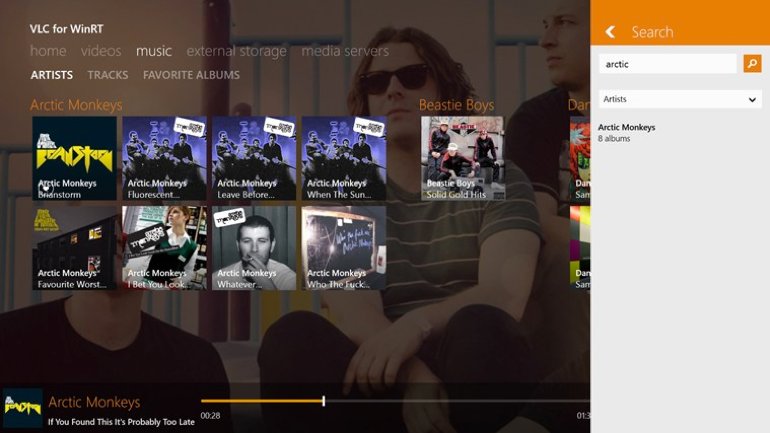Click the Beastie Boys artist heading
This screenshot has height=433, width=770.
(456, 105)
